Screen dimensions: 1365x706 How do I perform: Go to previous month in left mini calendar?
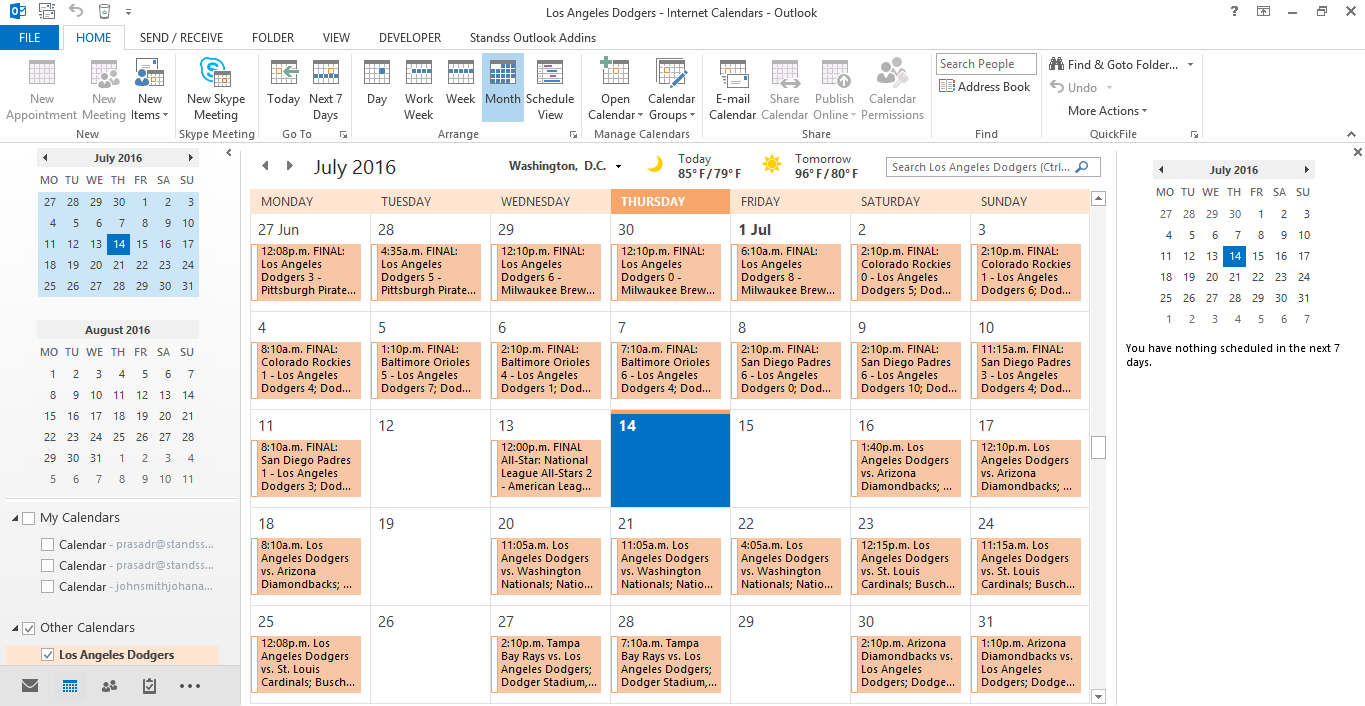tap(44, 158)
